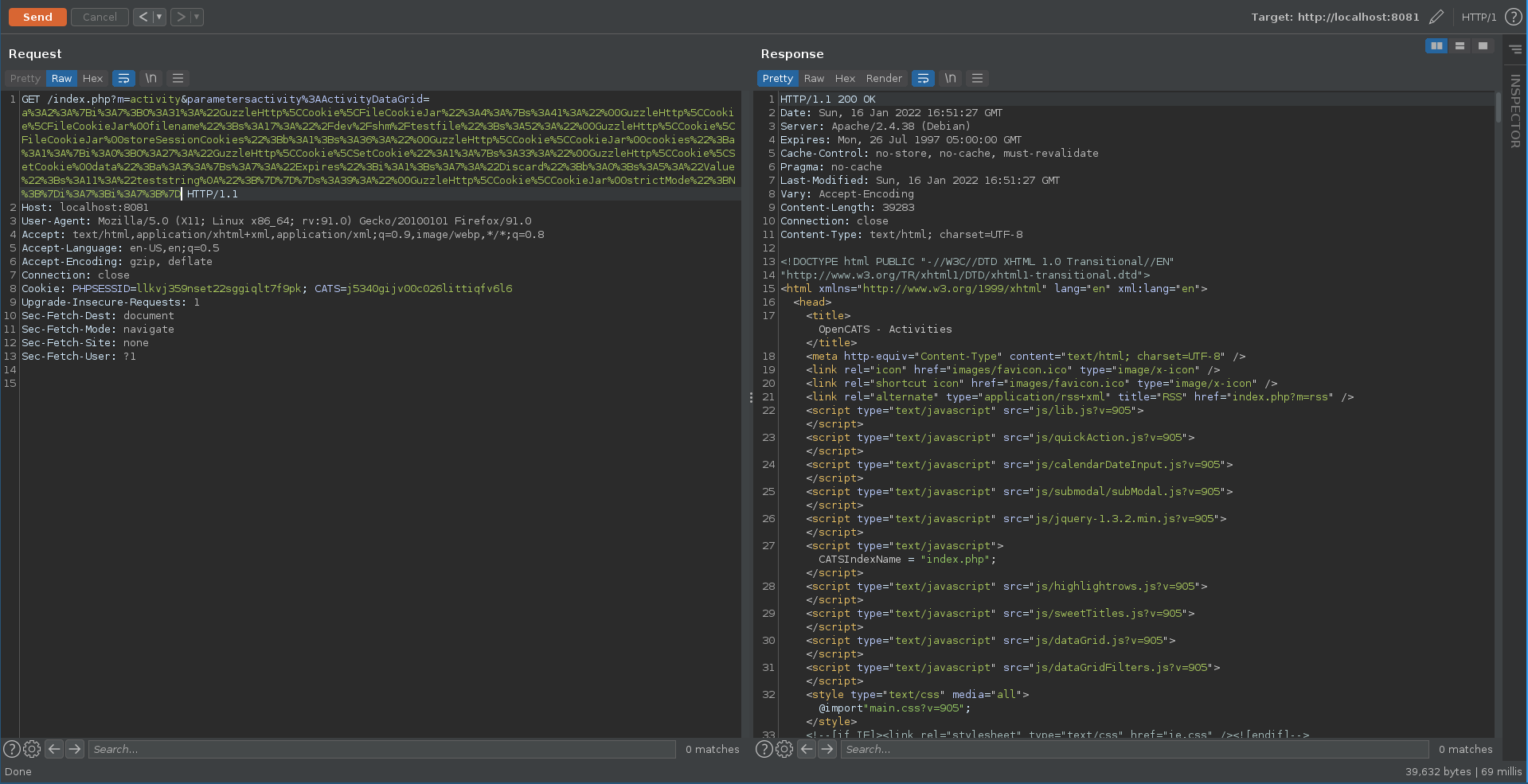Toggle non-printable characters in Request panel
1528x784 pixels.
coord(150,78)
